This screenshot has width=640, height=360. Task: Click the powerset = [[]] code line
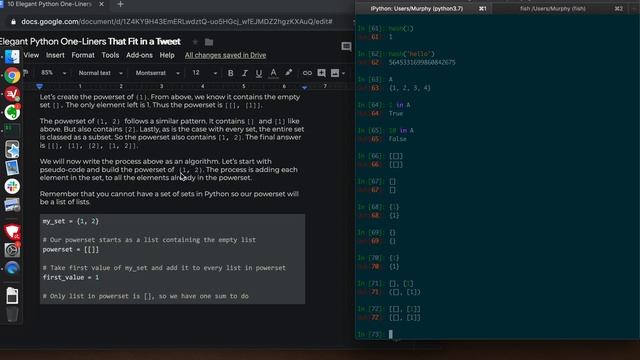click(x=71, y=249)
